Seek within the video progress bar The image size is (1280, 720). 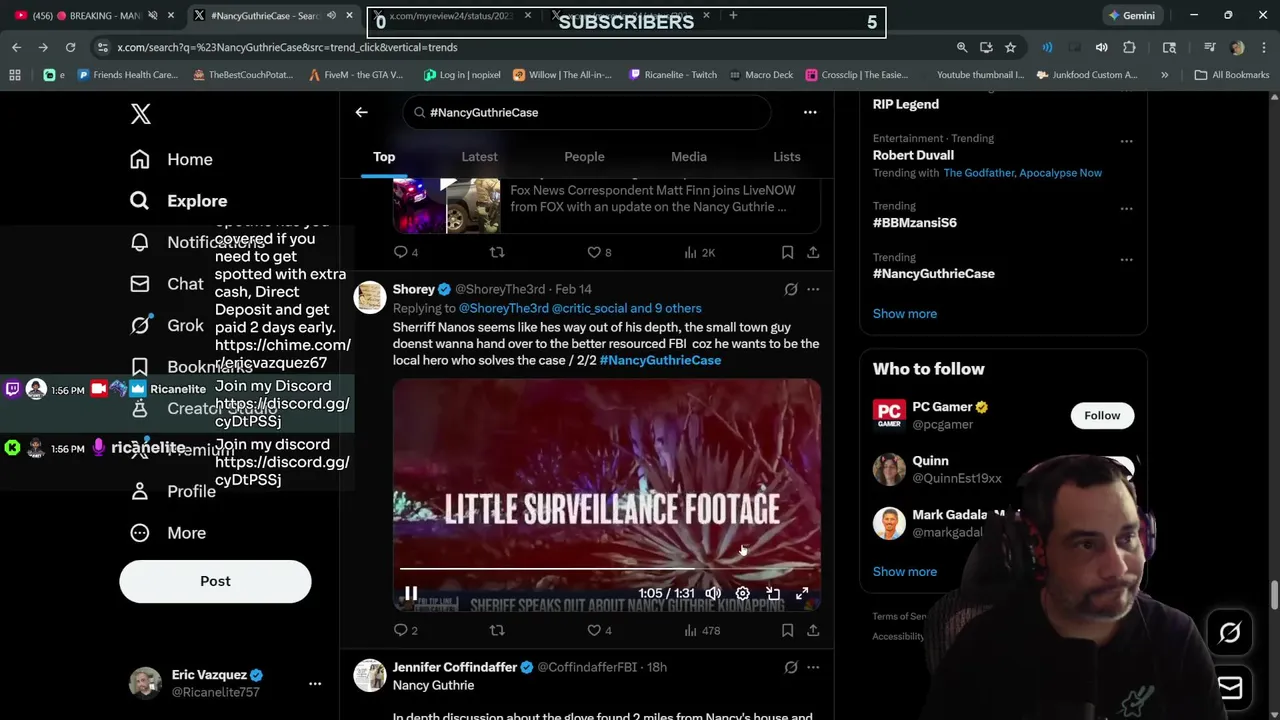click(607, 568)
